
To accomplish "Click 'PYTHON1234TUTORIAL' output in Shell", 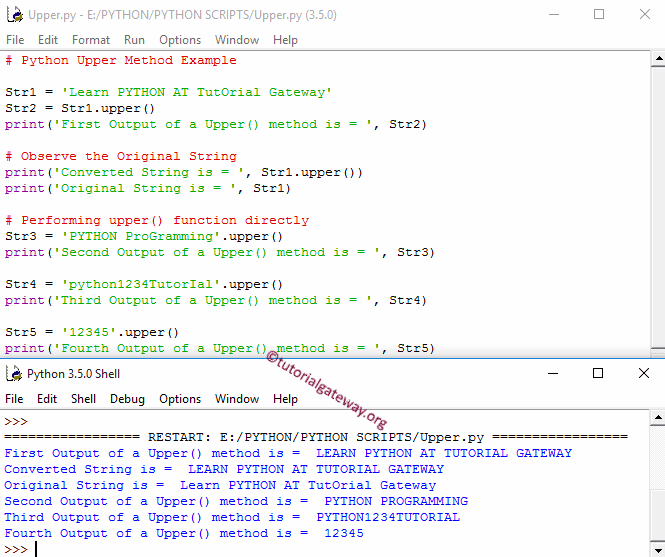I will point(388,517).
